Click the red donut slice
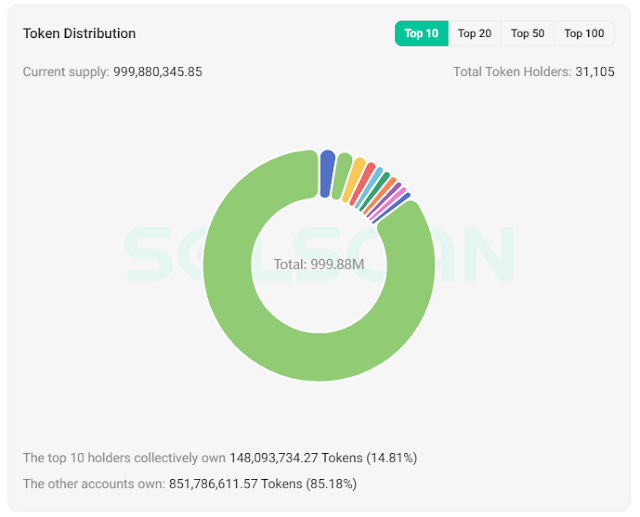This screenshot has height=517, width=640. pos(362,184)
